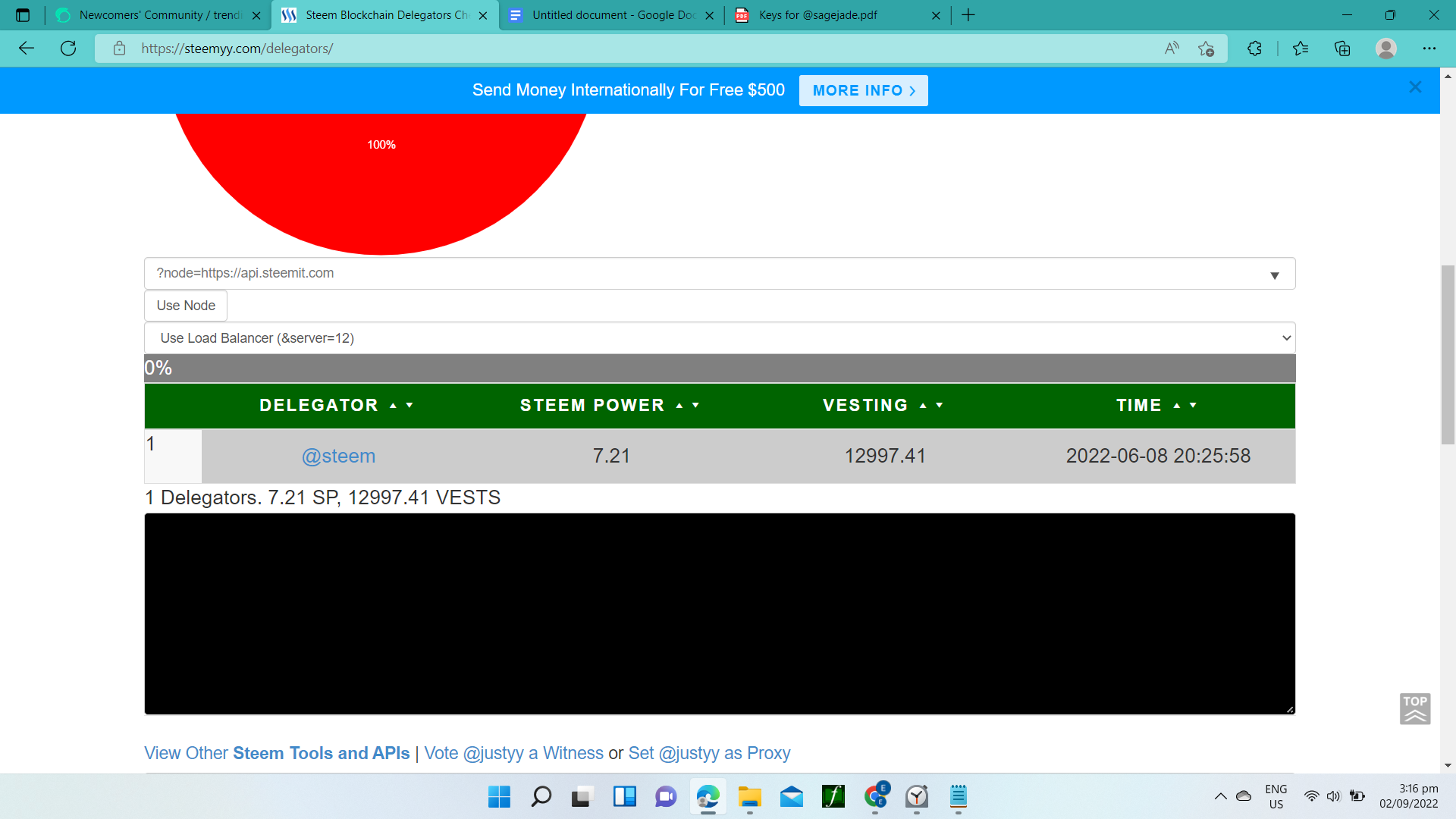Switch to Steem Blockchain Delegators tab
1456x819 pixels.
pyautogui.click(x=385, y=15)
